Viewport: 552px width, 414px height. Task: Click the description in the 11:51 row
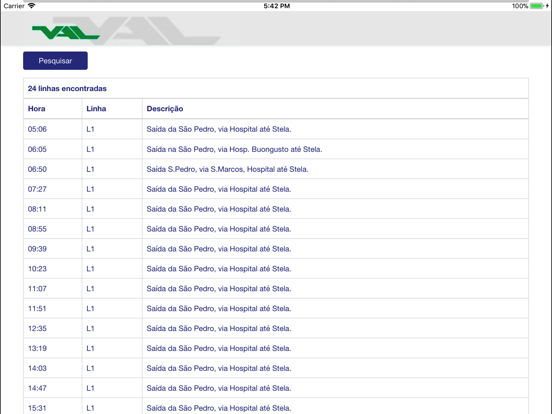coord(219,308)
